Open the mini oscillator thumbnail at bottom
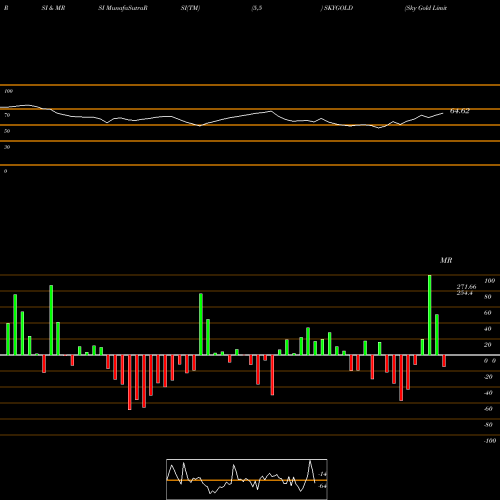This screenshot has height=500, width=500. 247,479
